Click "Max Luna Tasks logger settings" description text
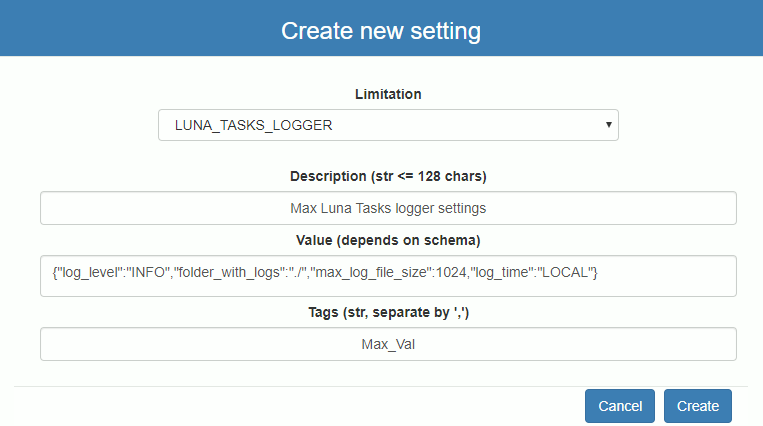 [388, 209]
